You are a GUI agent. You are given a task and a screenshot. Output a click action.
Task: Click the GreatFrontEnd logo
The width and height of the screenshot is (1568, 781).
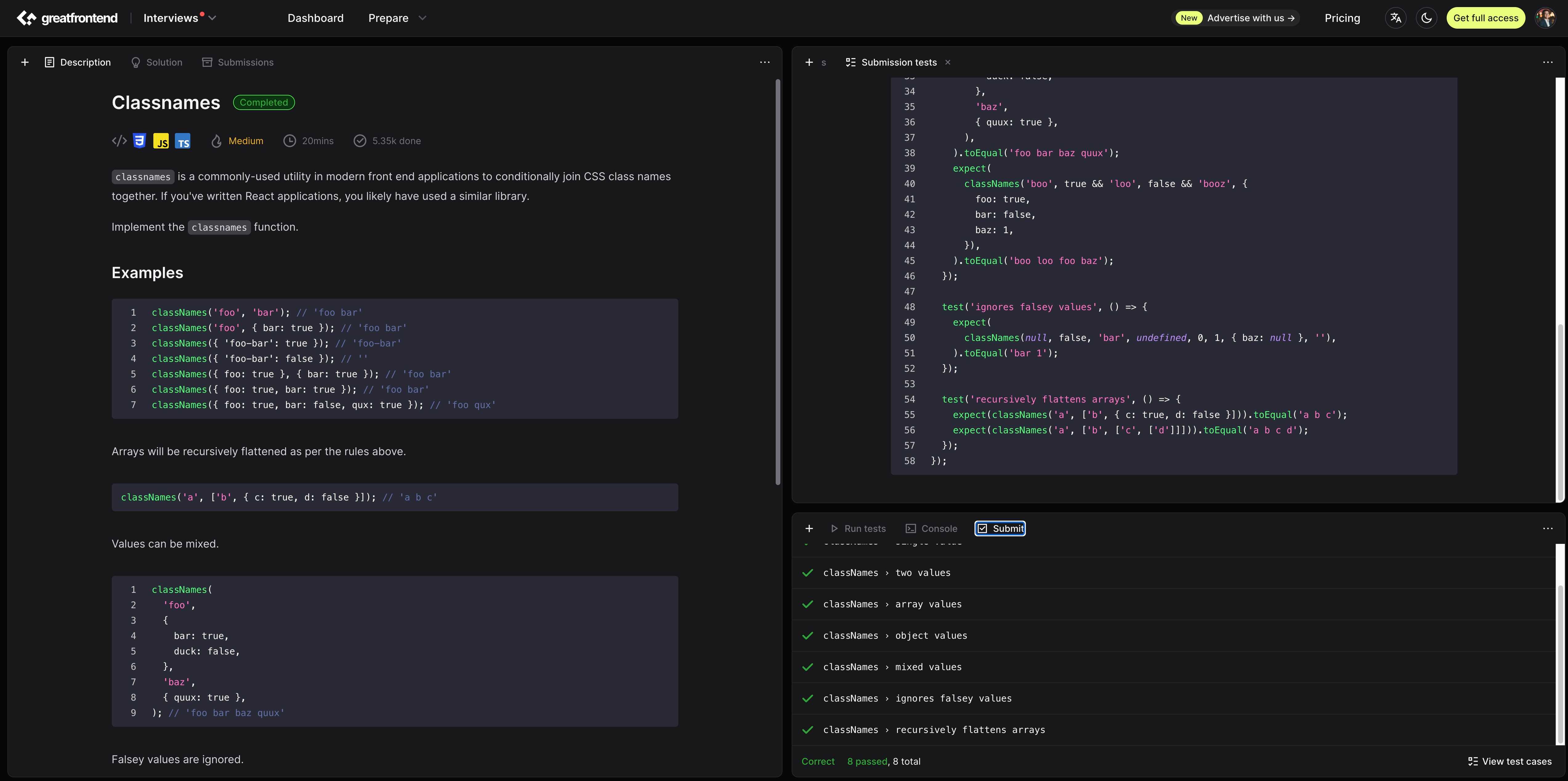67,18
